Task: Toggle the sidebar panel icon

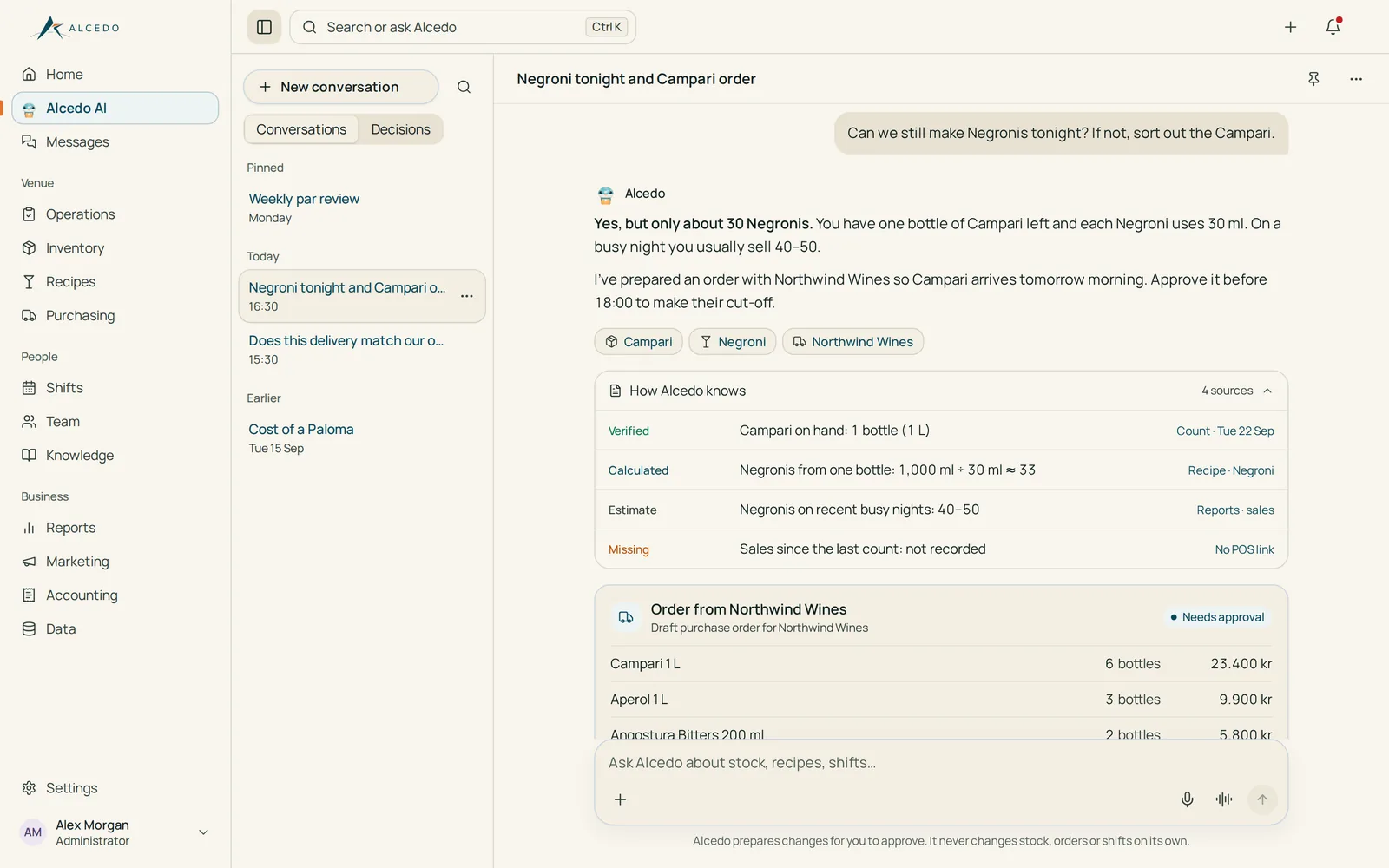Action: click(x=265, y=27)
